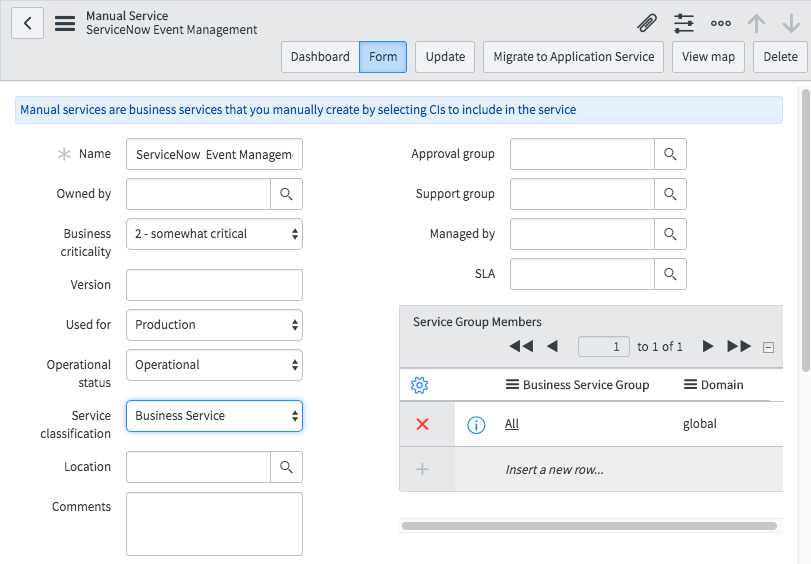Screen dimensions: 811x564
Task: Click the page number field in list pager
Action: tap(604, 347)
